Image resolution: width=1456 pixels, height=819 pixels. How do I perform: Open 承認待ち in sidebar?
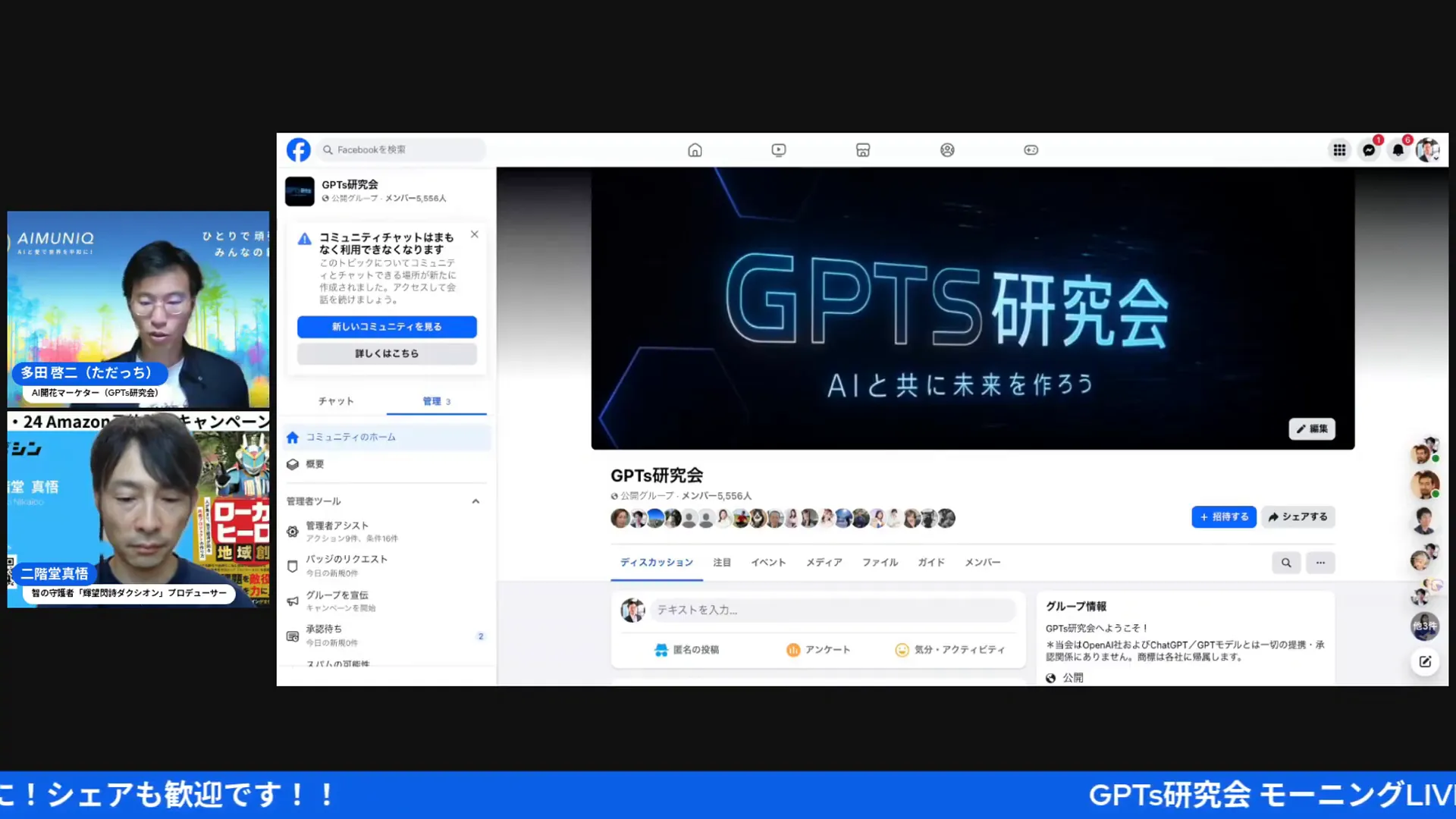coord(388,635)
